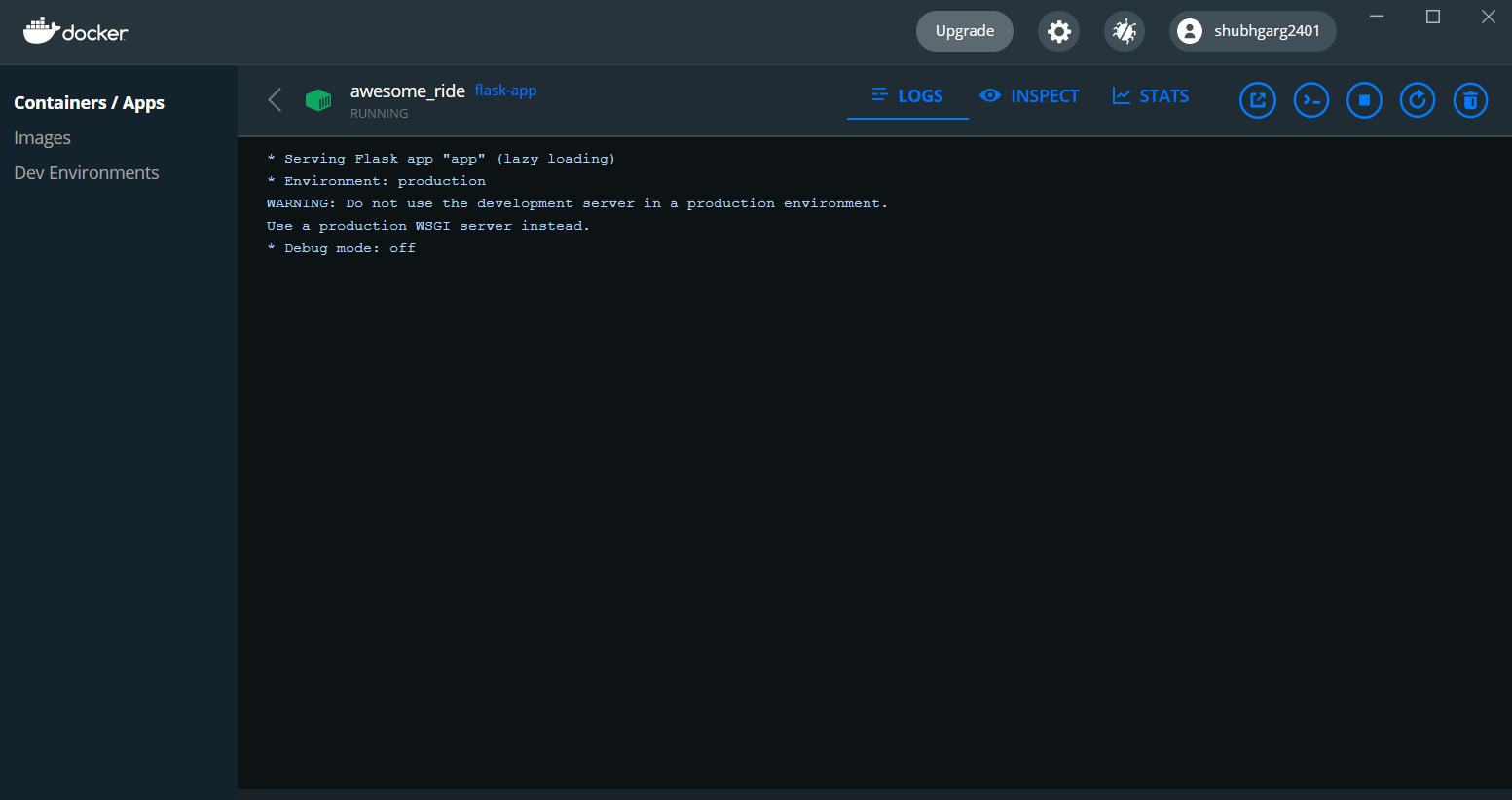The width and height of the screenshot is (1512, 800).
Task: Open the shubhgarg2401 account menu
Action: pos(1252,30)
